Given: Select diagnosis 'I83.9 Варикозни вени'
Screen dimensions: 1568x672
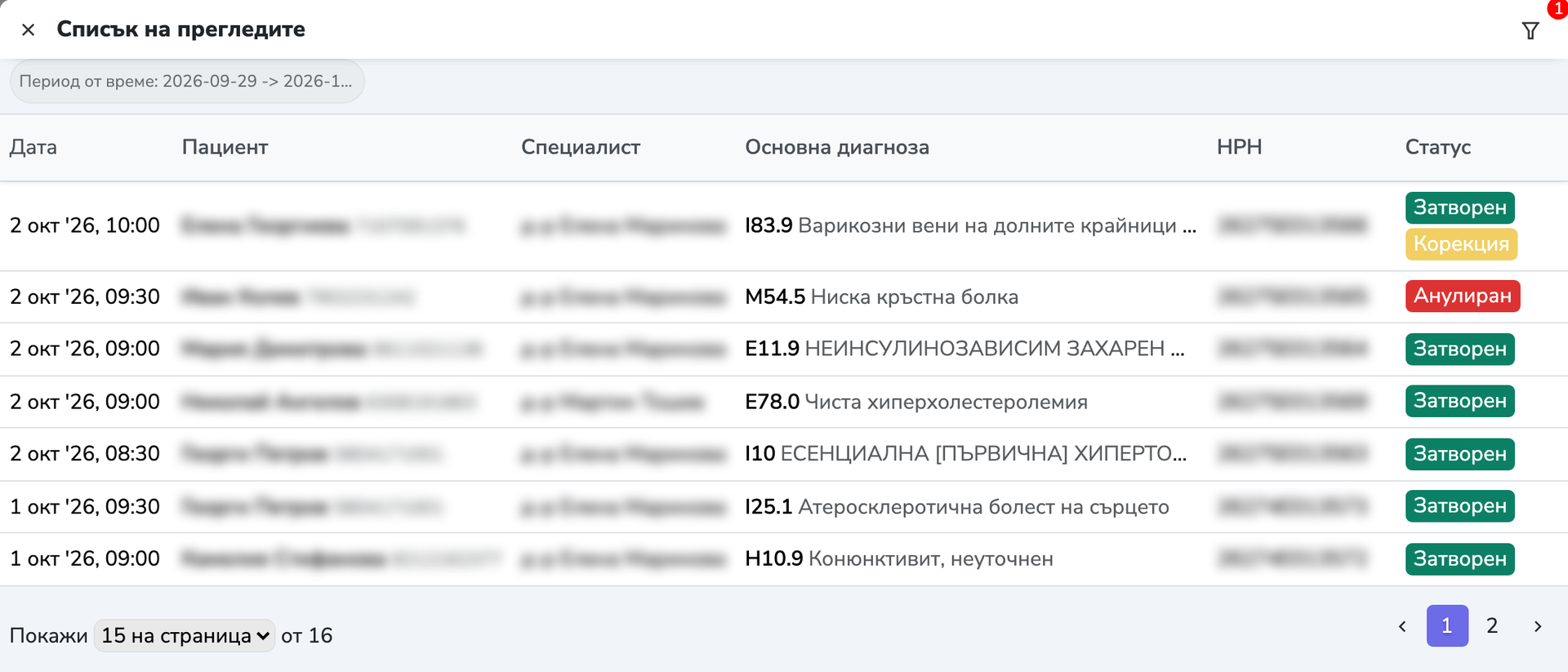Looking at the screenshot, I should [x=970, y=225].
